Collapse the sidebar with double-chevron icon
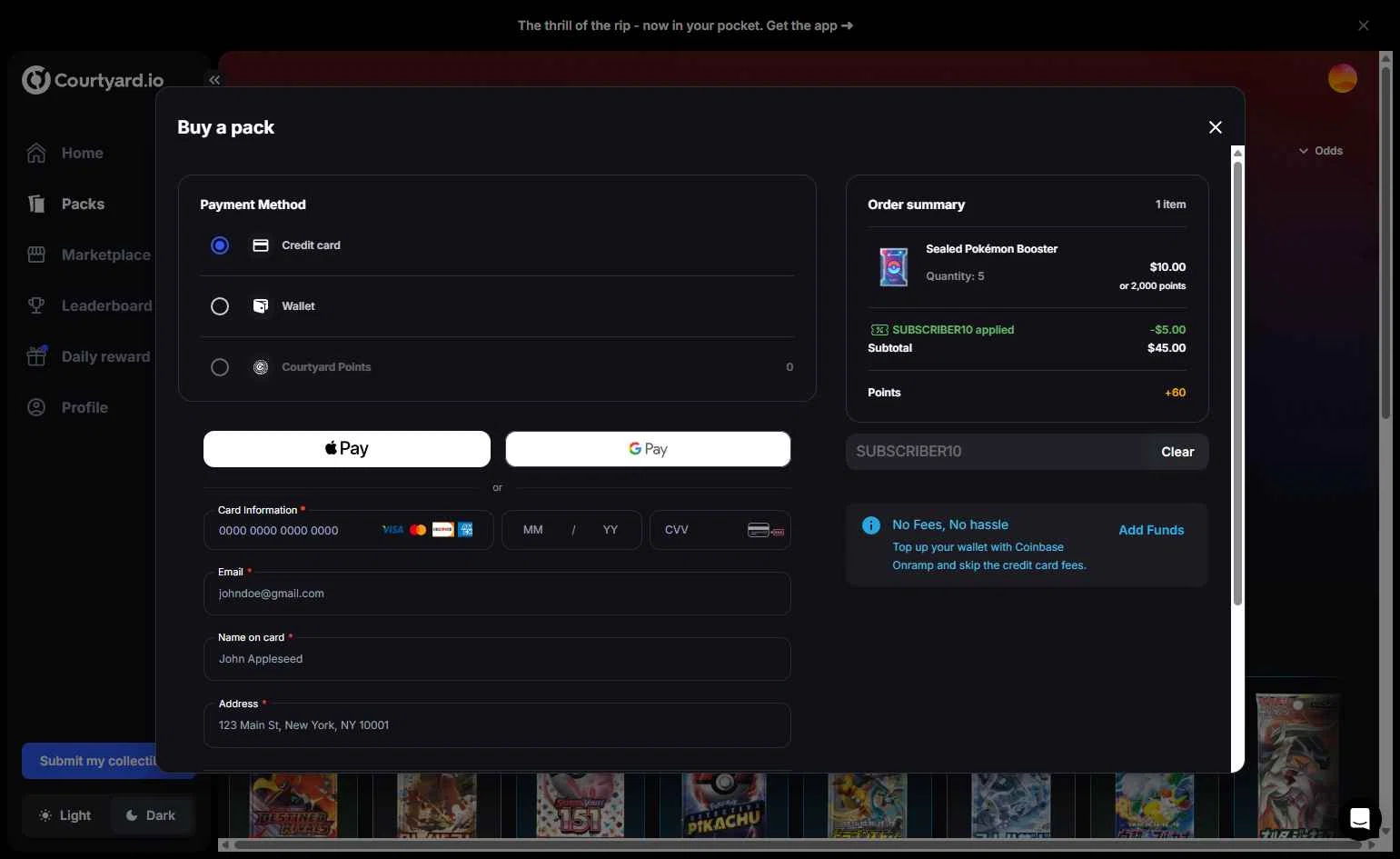The height and width of the screenshot is (859, 1400). point(214,80)
